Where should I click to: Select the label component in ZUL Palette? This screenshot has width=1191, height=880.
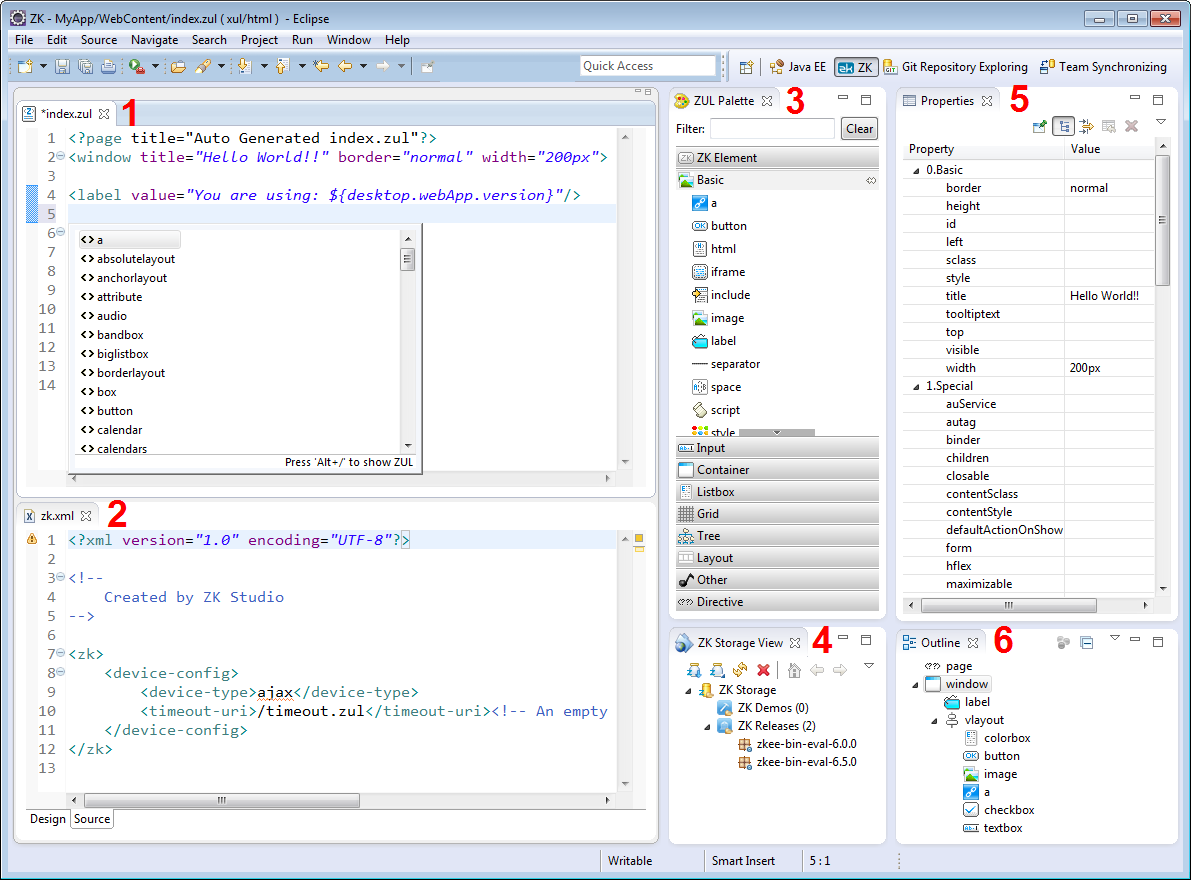714,341
